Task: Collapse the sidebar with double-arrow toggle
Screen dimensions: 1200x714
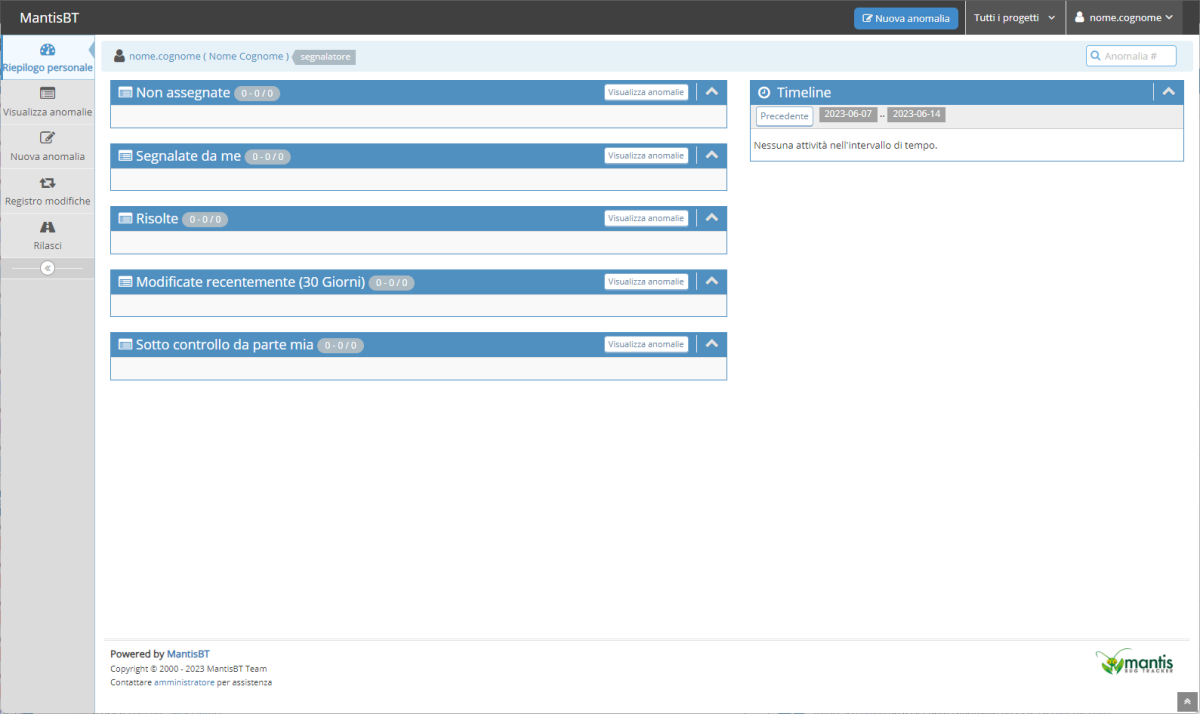Action: pyautogui.click(x=47, y=268)
